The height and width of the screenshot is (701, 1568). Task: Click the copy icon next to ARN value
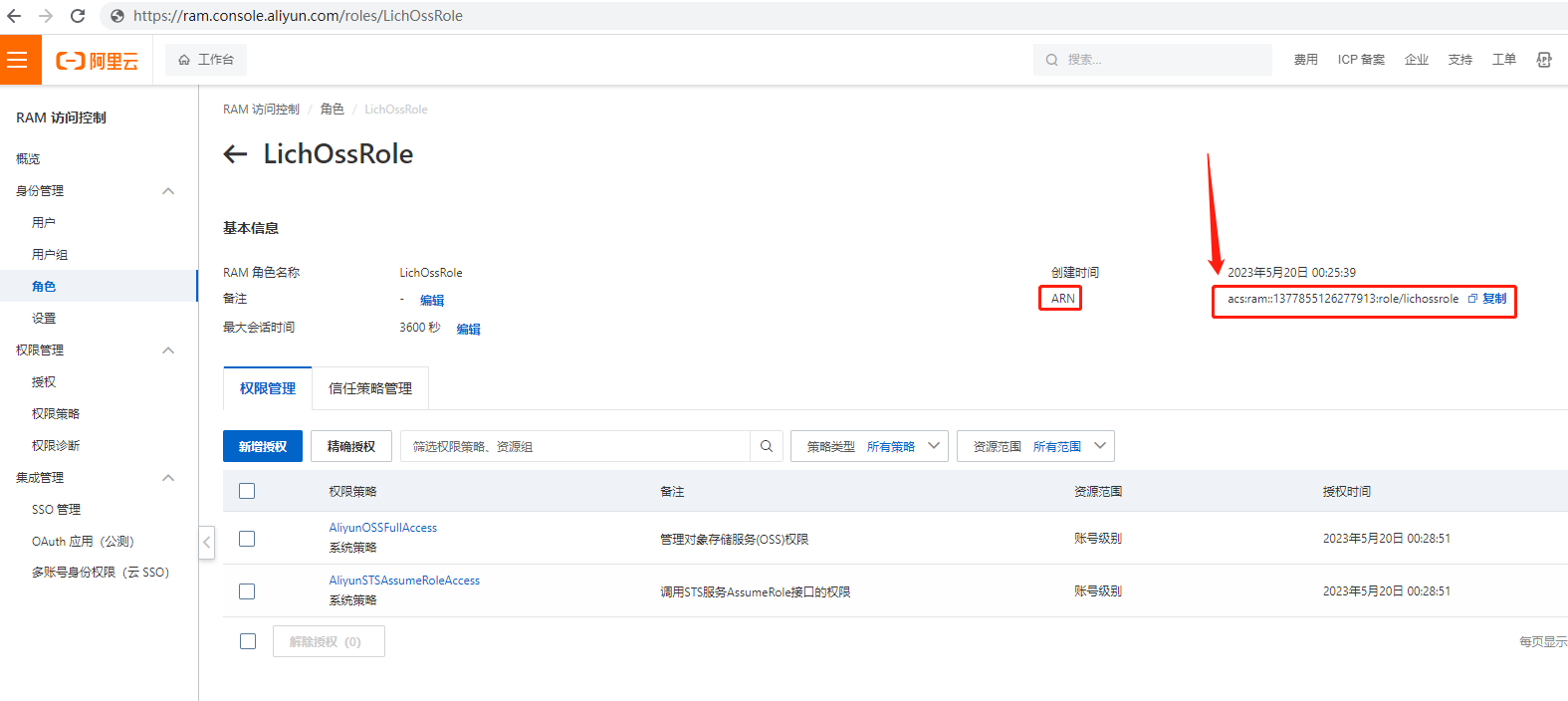(1472, 299)
